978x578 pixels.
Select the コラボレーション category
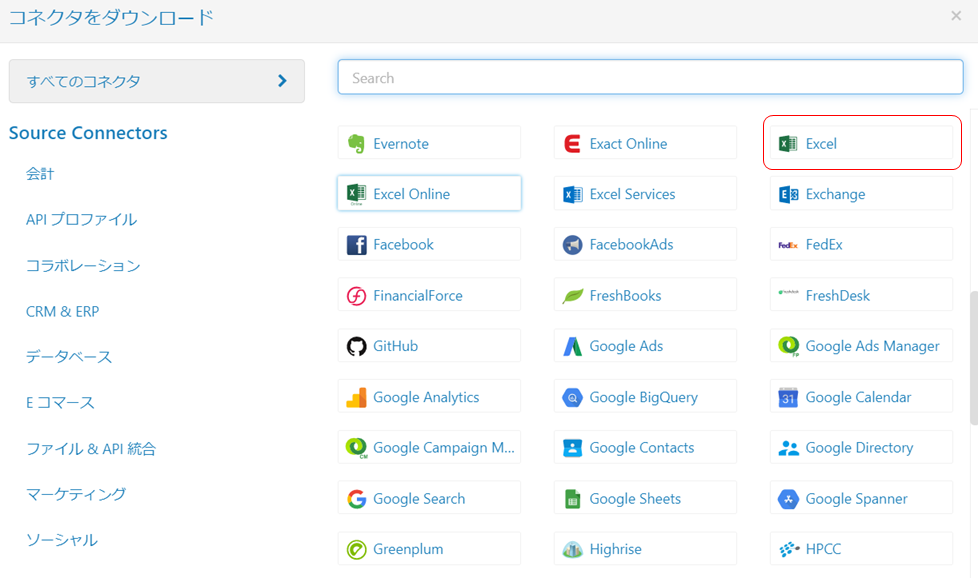(83, 266)
